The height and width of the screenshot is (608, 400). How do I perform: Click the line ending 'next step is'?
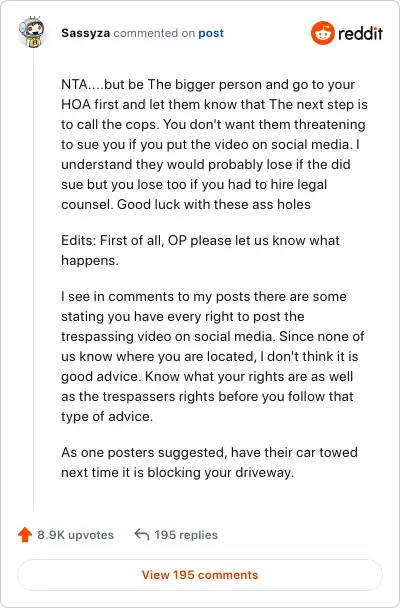pos(214,104)
